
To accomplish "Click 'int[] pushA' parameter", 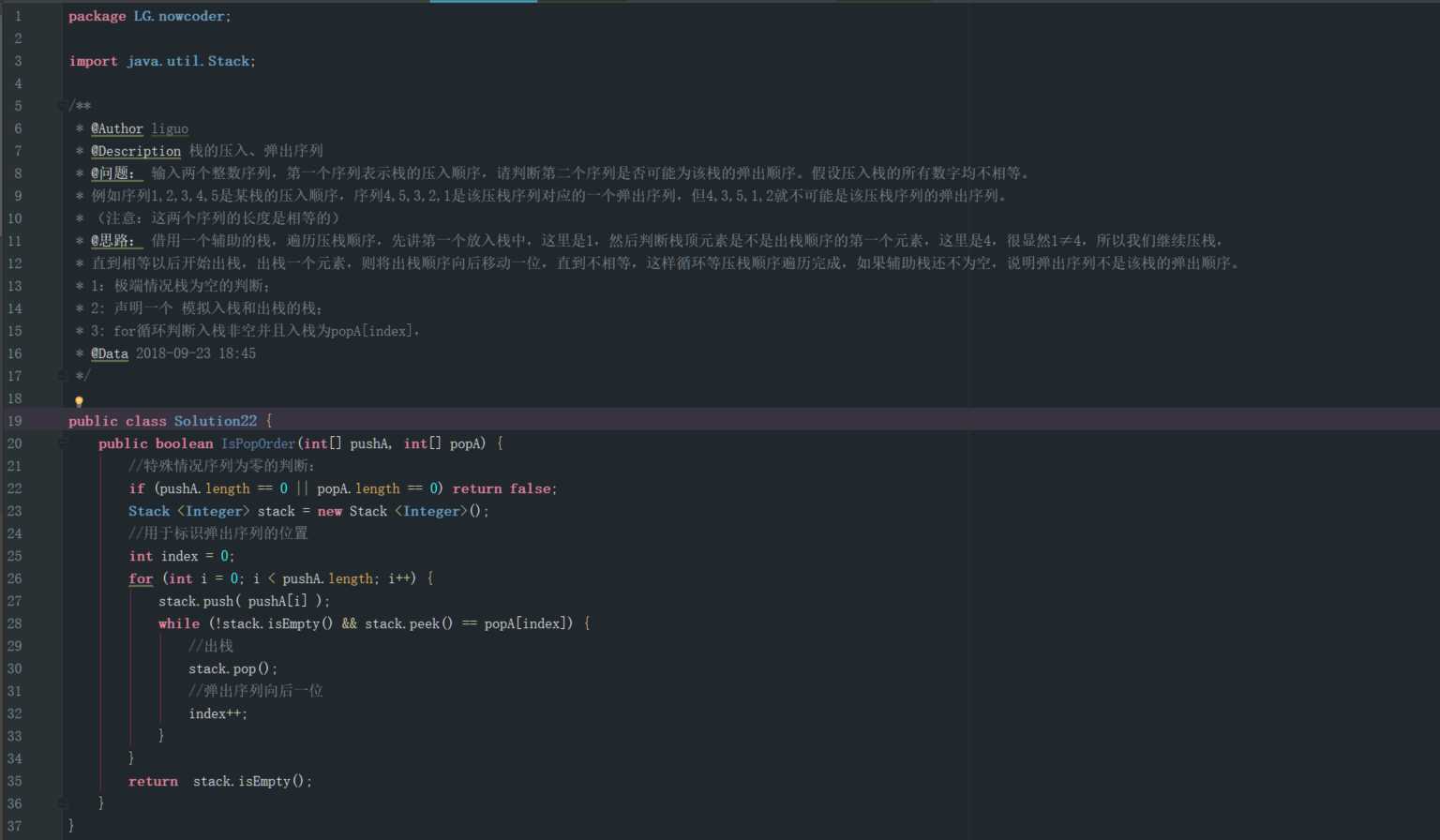I will 346,443.
